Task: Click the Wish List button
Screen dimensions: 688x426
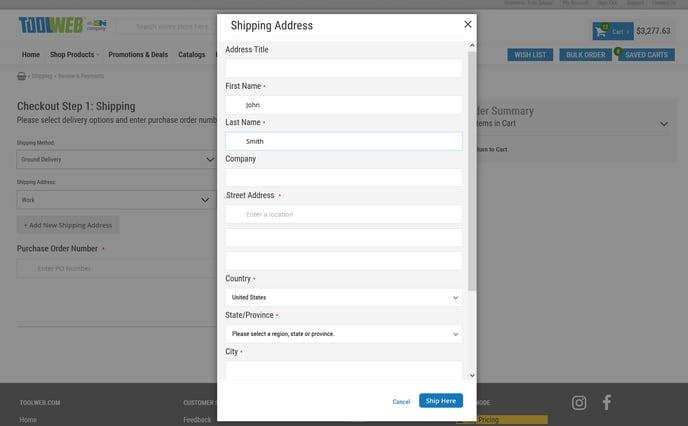Action: coord(530,55)
